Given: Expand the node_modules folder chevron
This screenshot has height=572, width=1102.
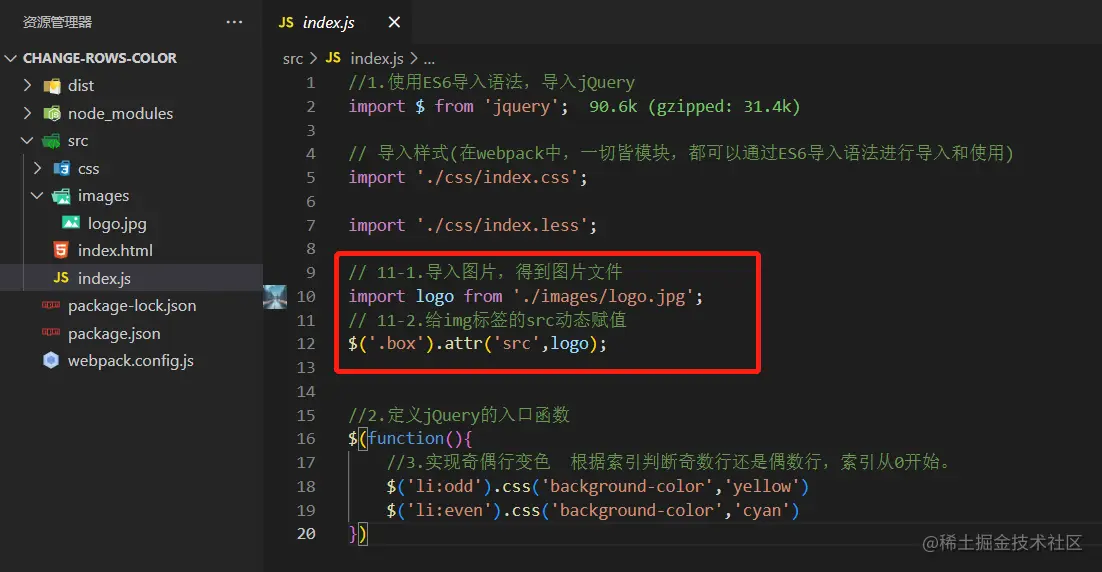Looking at the screenshot, I should point(27,112).
